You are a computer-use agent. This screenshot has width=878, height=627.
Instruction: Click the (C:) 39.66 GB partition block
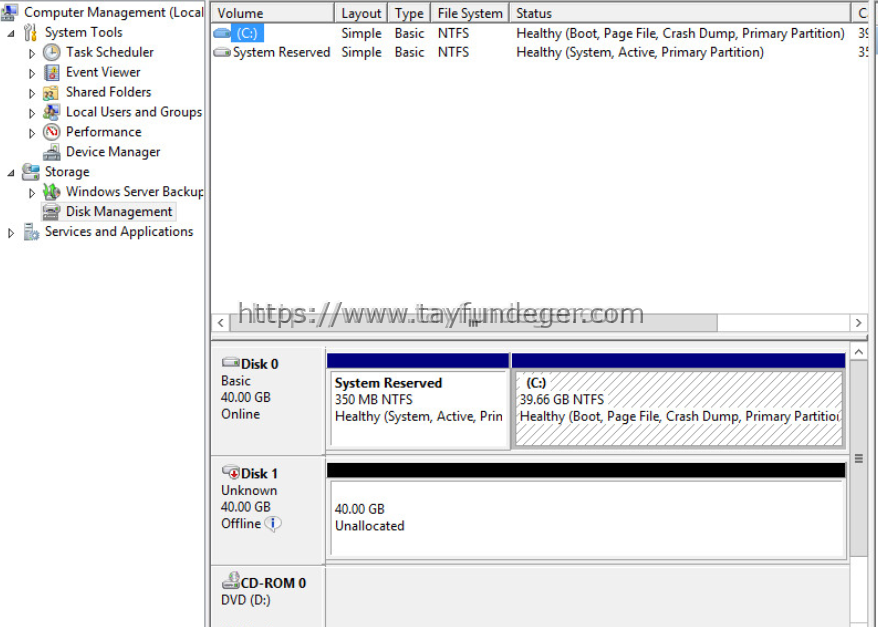click(678, 400)
